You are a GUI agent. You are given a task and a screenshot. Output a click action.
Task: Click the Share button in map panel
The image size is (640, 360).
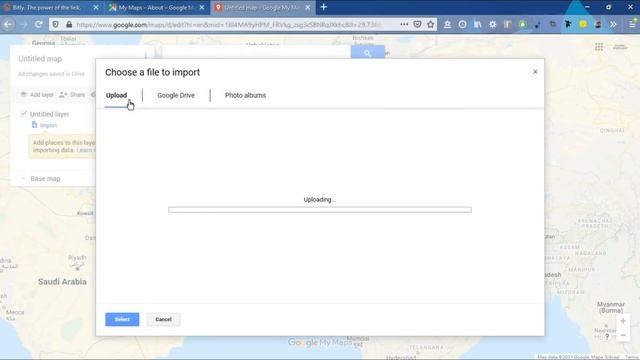72,95
